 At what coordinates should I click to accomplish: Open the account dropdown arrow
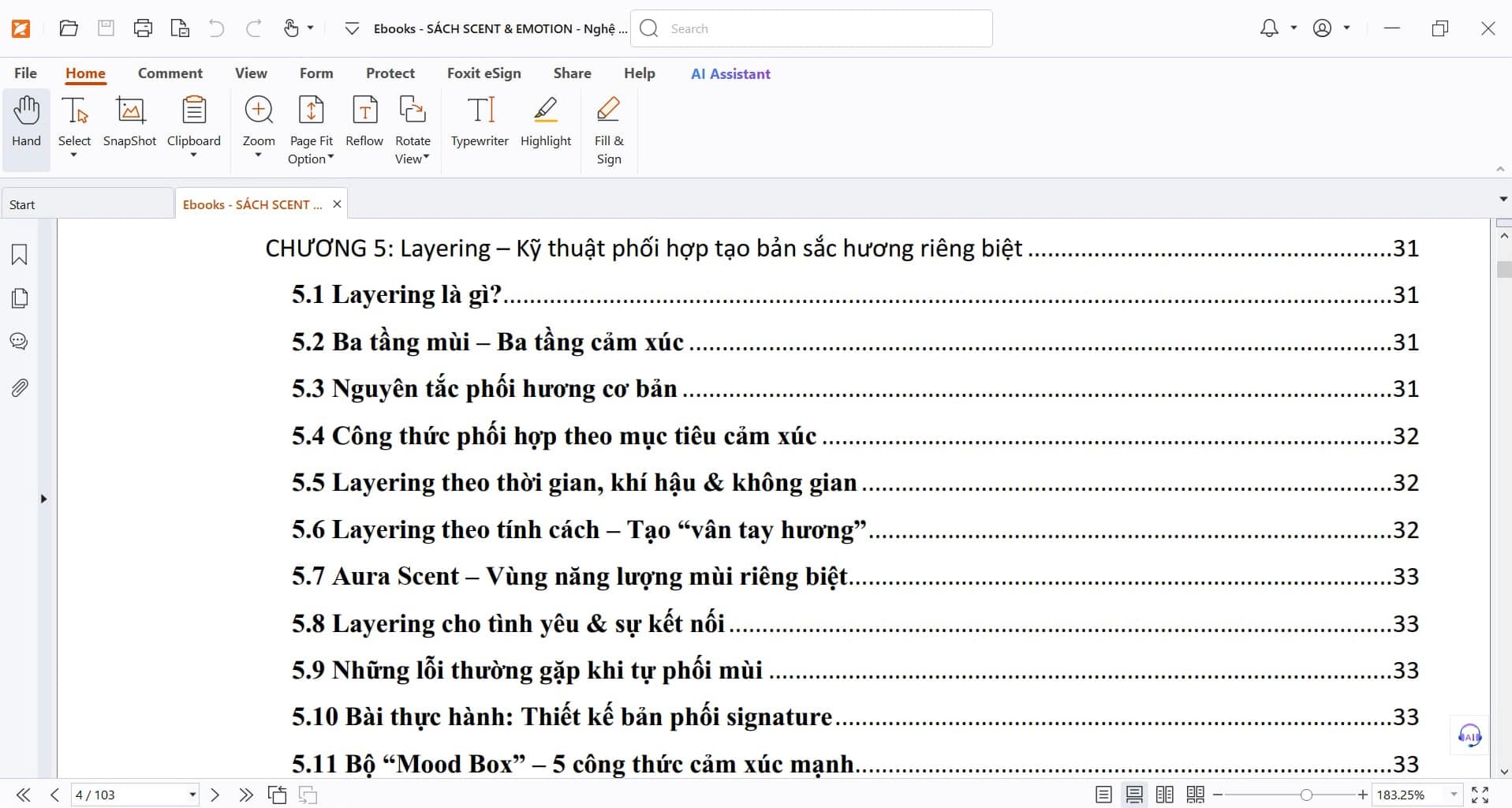coord(1346,28)
